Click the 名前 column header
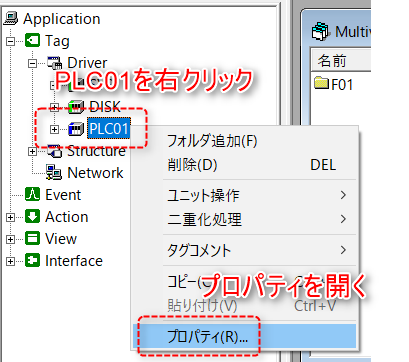The image size is (409, 362). (x=341, y=61)
